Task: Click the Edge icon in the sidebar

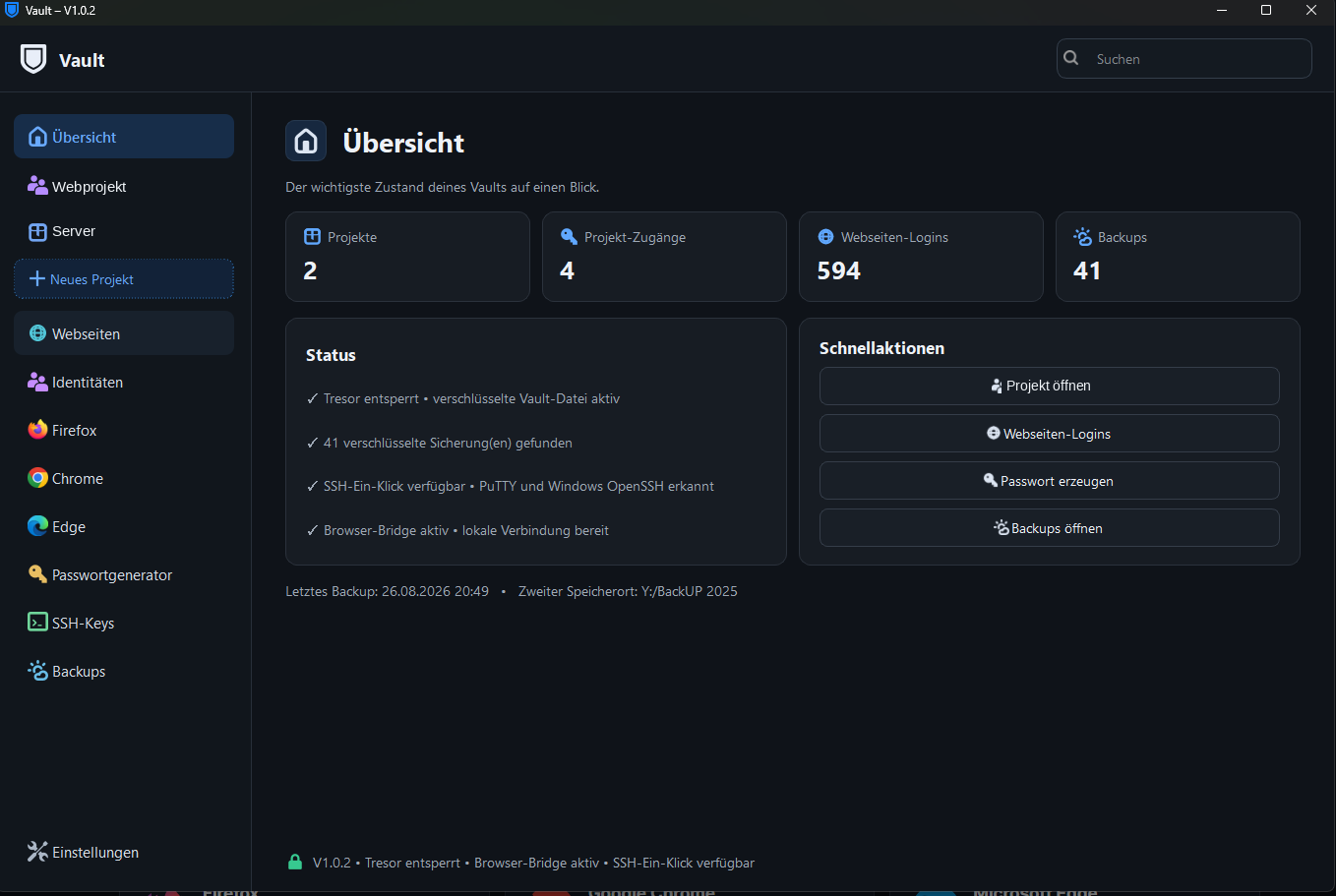Action: 37,526
